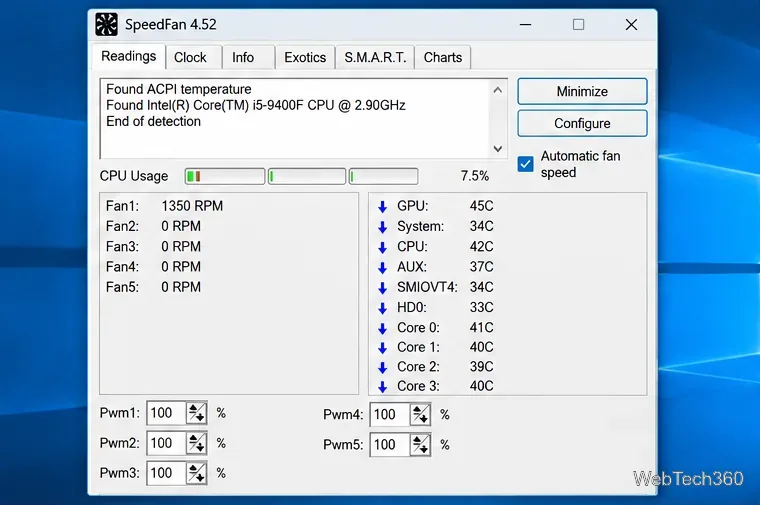Click the Fan4 0 RPM reading

click(181, 267)
